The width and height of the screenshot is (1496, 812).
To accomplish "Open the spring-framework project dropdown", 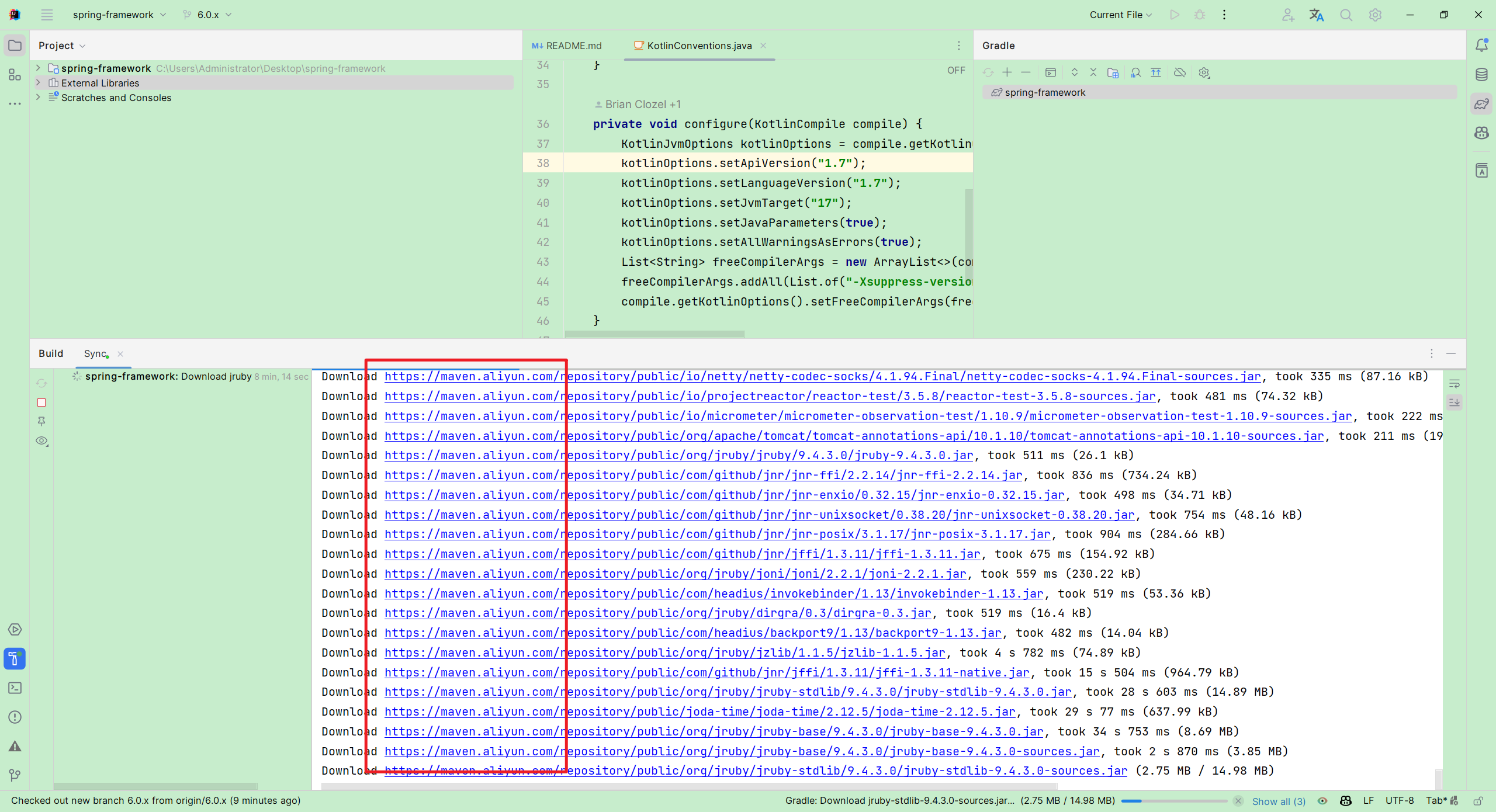I will [x=119, y=15].
